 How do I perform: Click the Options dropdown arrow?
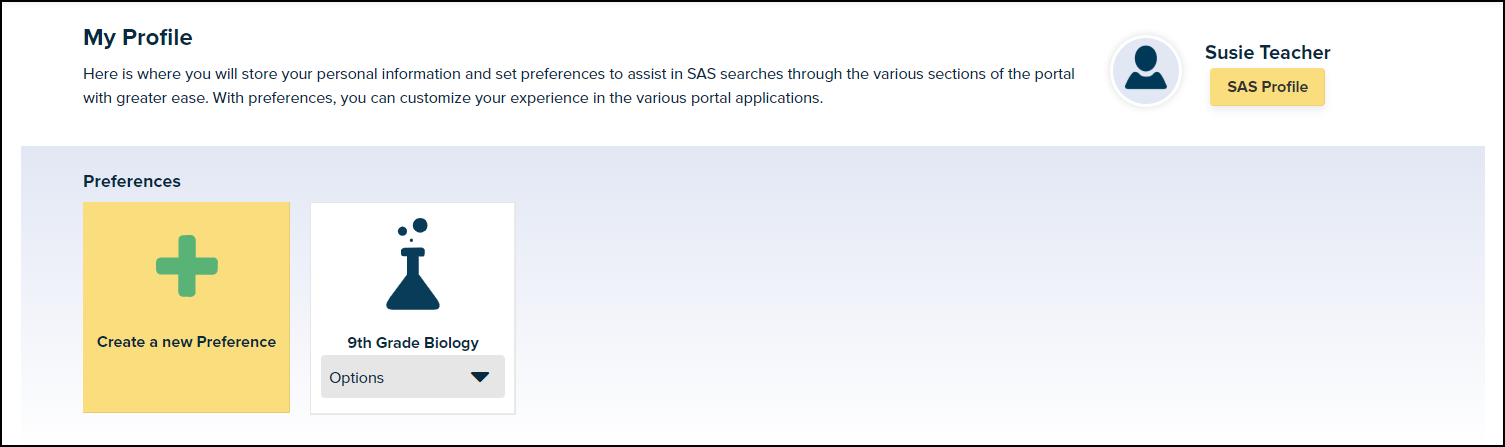coord(480,377)
